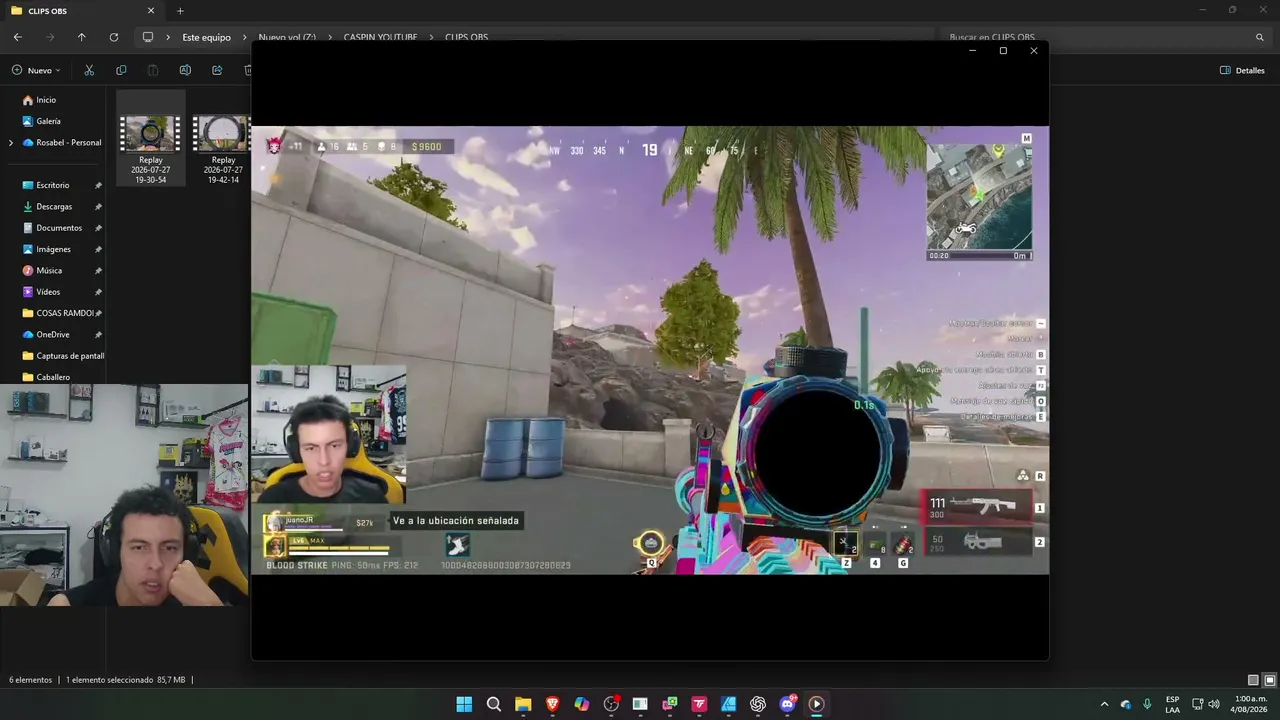Screen dimensions: 1280x720
Task: Unpin Vídeos using its pin icon
Action: click(98, 292)
